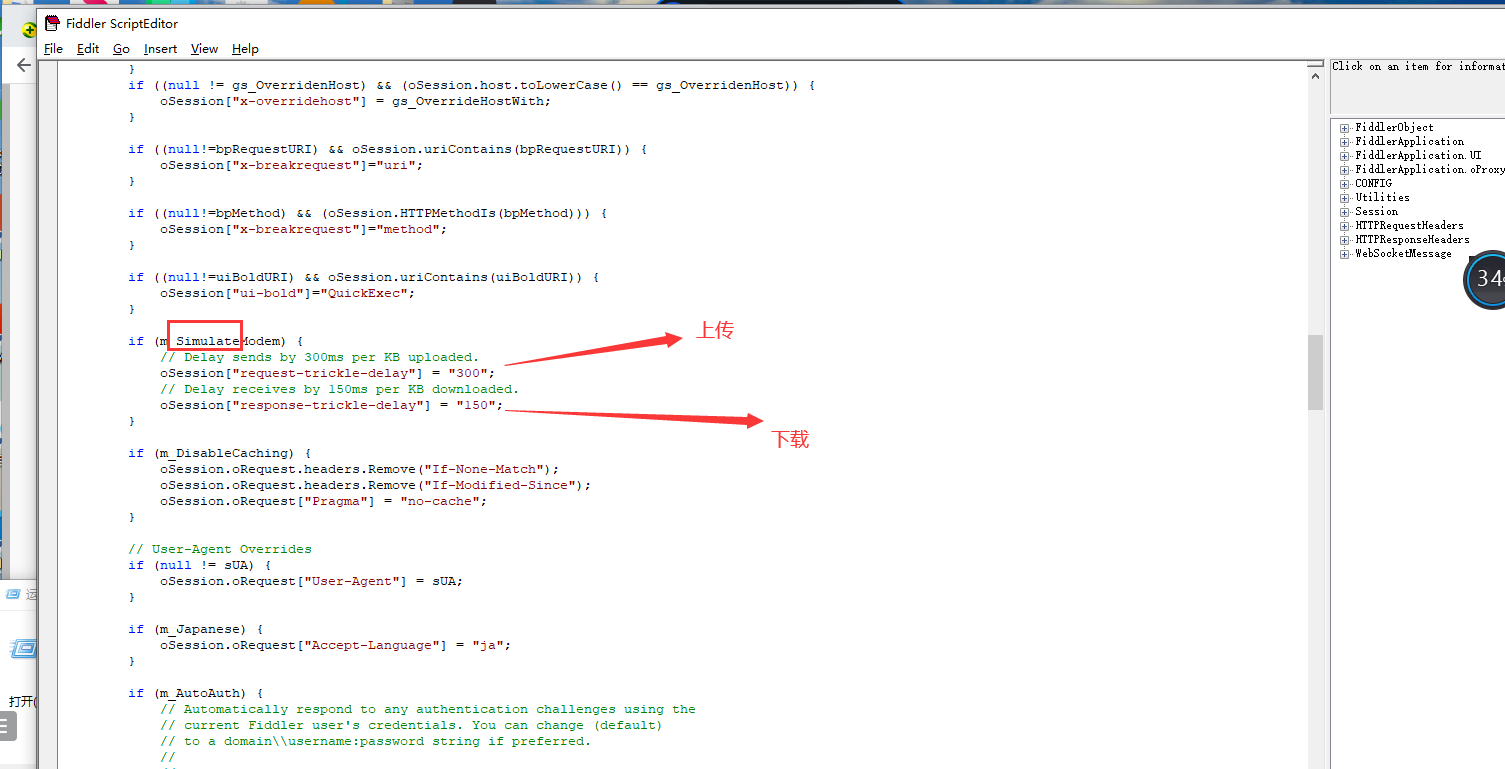Open the Help menu
This screenshot has height=769, width=1505.
tap(245, 49)
